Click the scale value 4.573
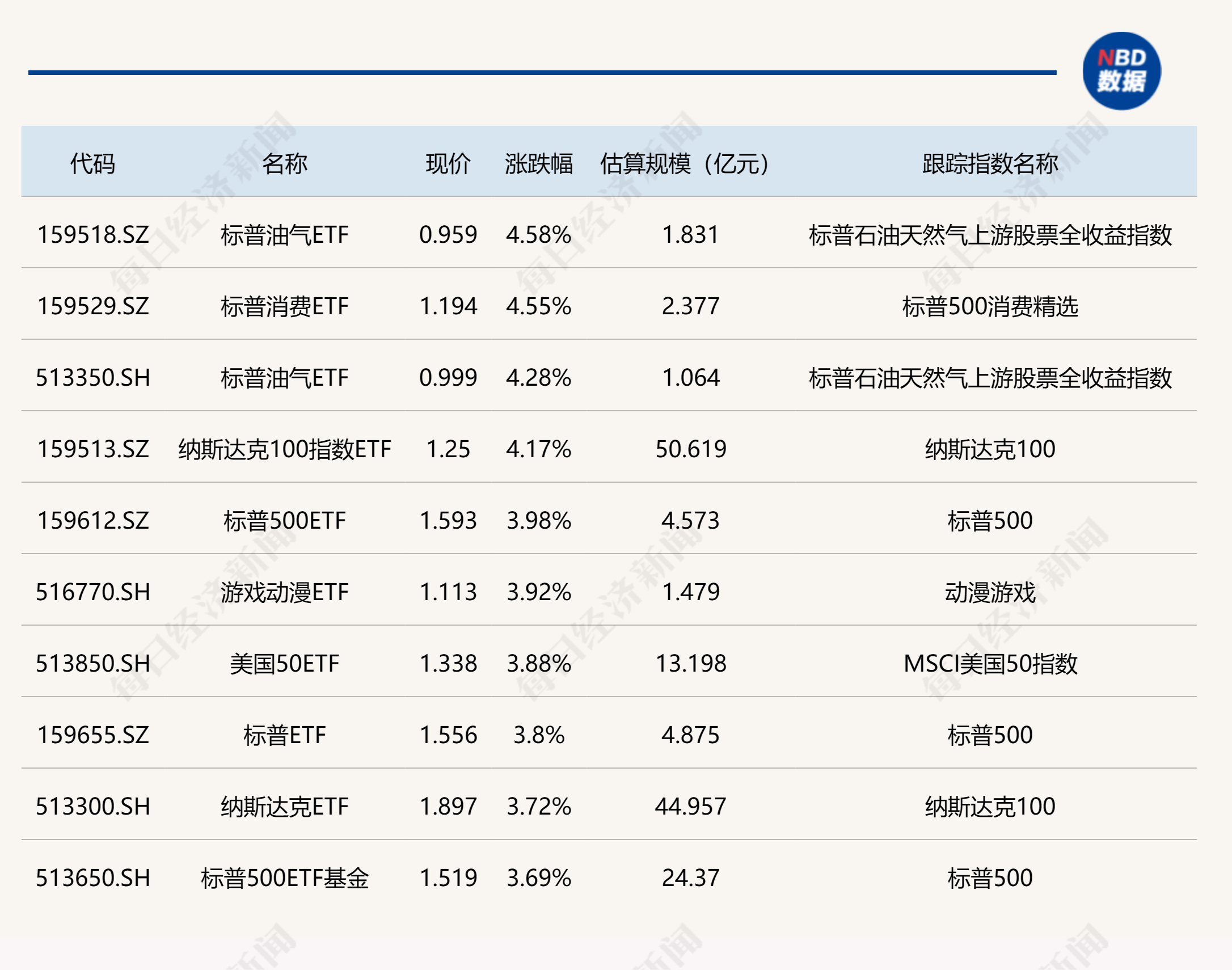This screenshot has height=970, width=1232. point(690,521)
